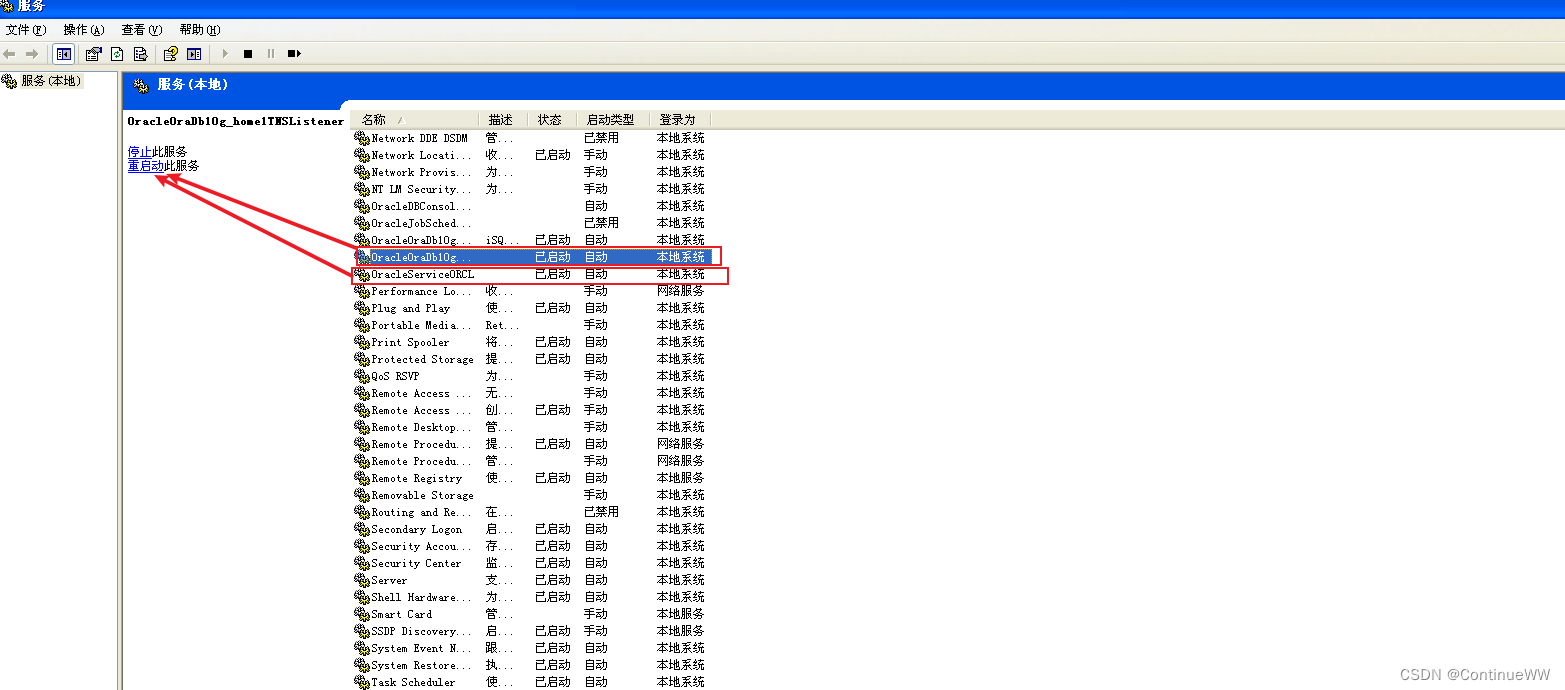
Task: Click the Show/Hide Action Pane icon
Action: (194, 54)
